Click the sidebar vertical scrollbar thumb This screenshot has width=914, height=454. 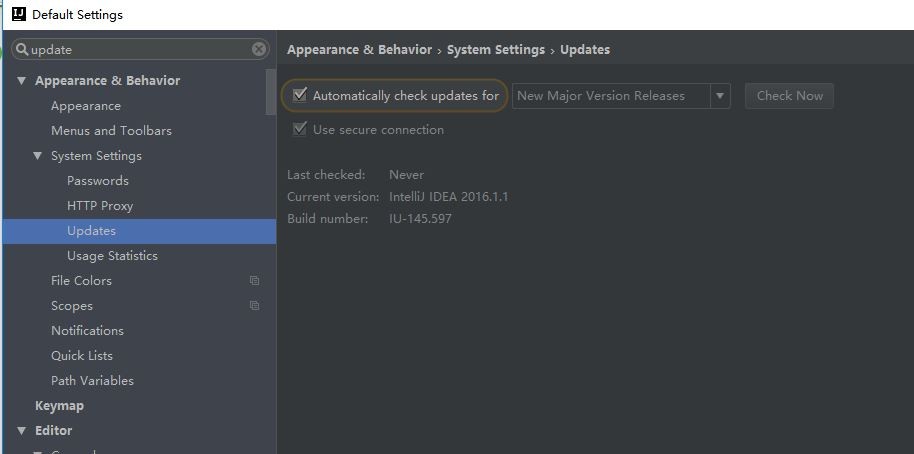(270, 92)
